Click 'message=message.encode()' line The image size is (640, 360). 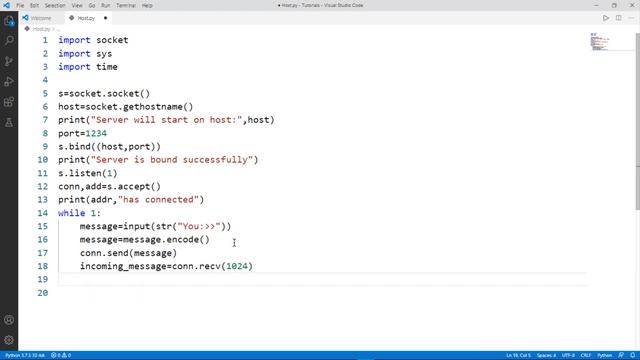[144, 240]
